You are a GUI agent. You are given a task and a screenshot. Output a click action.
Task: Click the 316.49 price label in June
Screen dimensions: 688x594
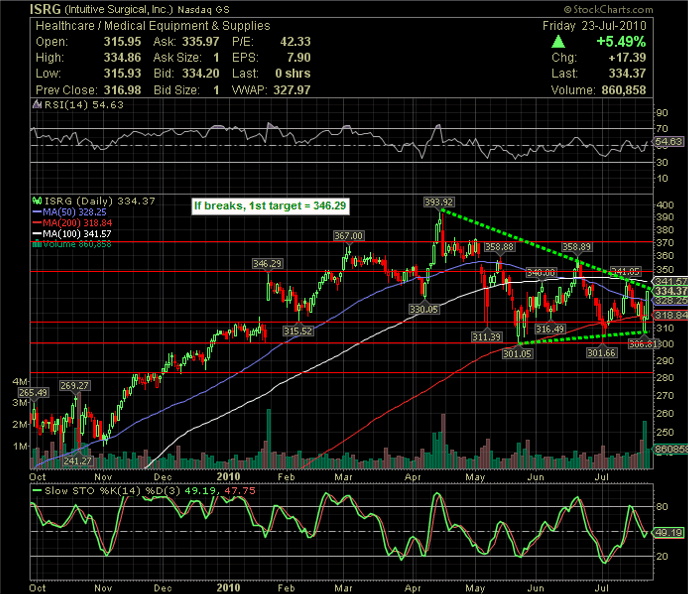(x=550, y=329)
